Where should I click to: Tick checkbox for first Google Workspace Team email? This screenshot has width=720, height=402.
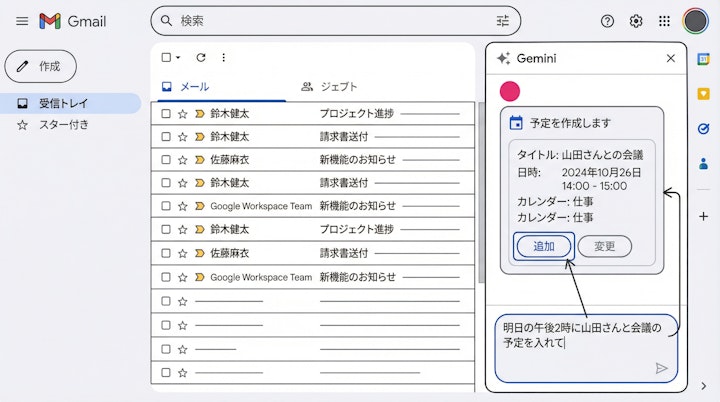click(166, 206)
